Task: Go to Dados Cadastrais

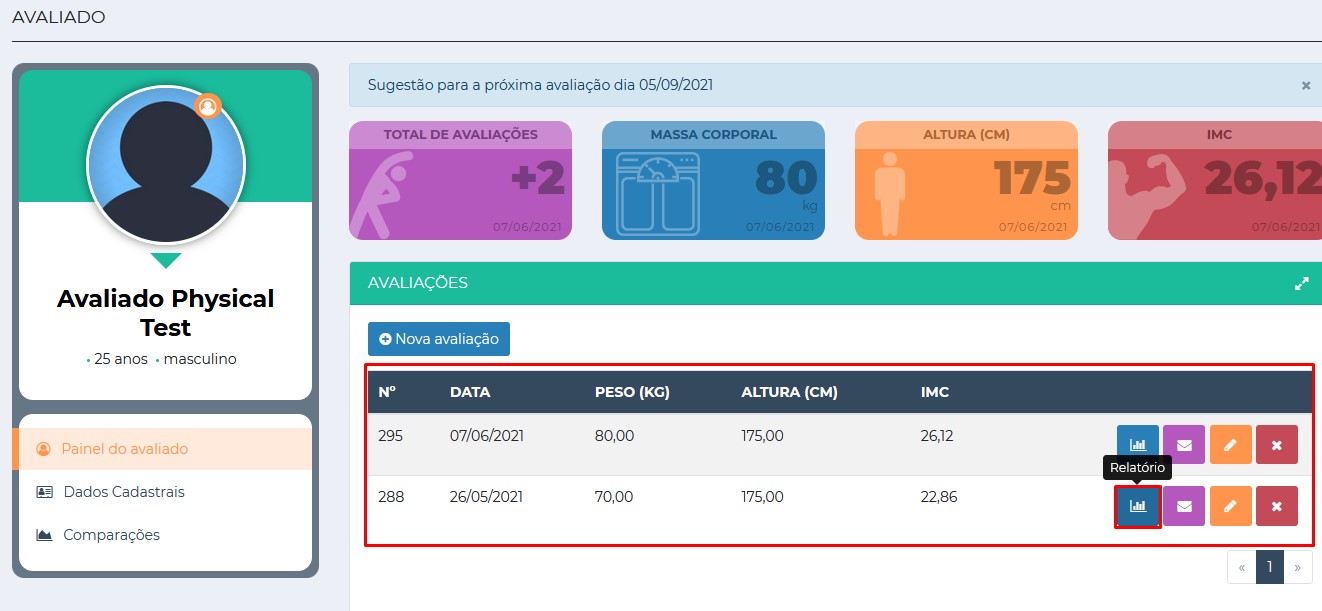Action: [123, 492]
